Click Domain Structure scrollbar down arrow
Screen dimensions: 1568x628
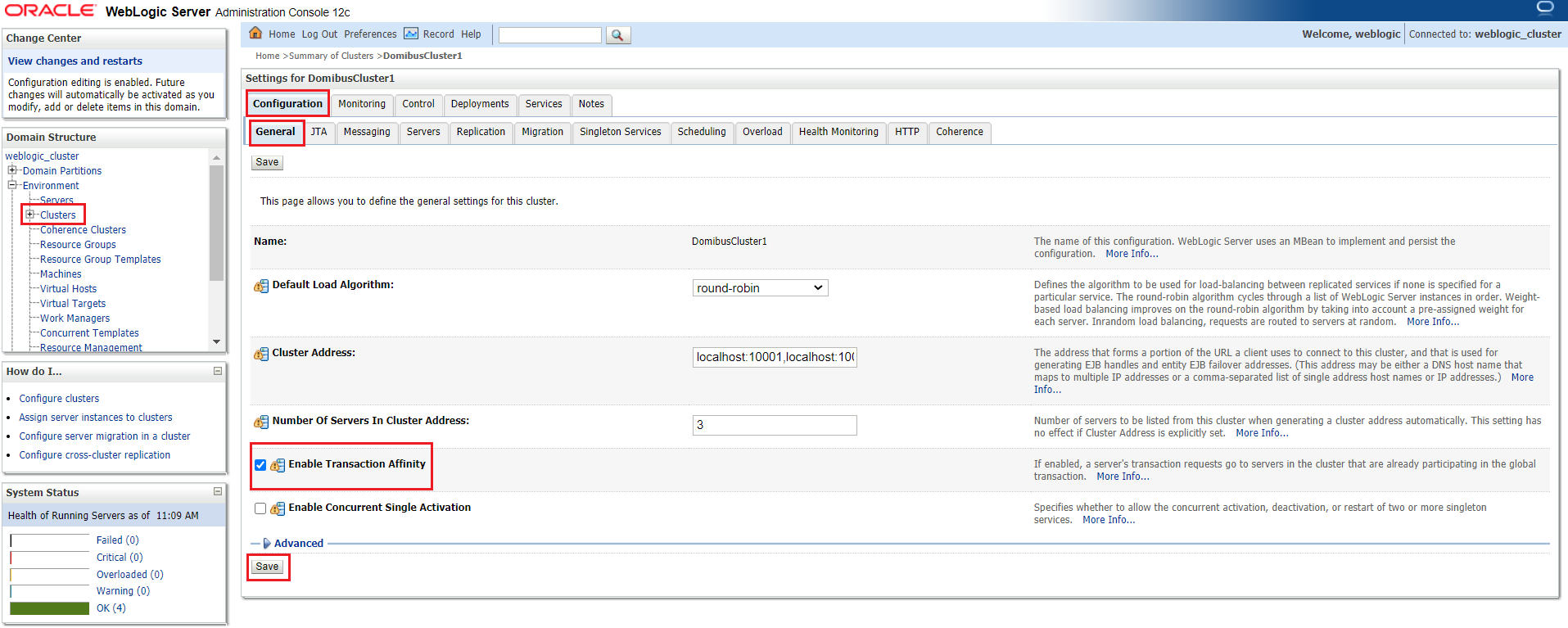216,341
